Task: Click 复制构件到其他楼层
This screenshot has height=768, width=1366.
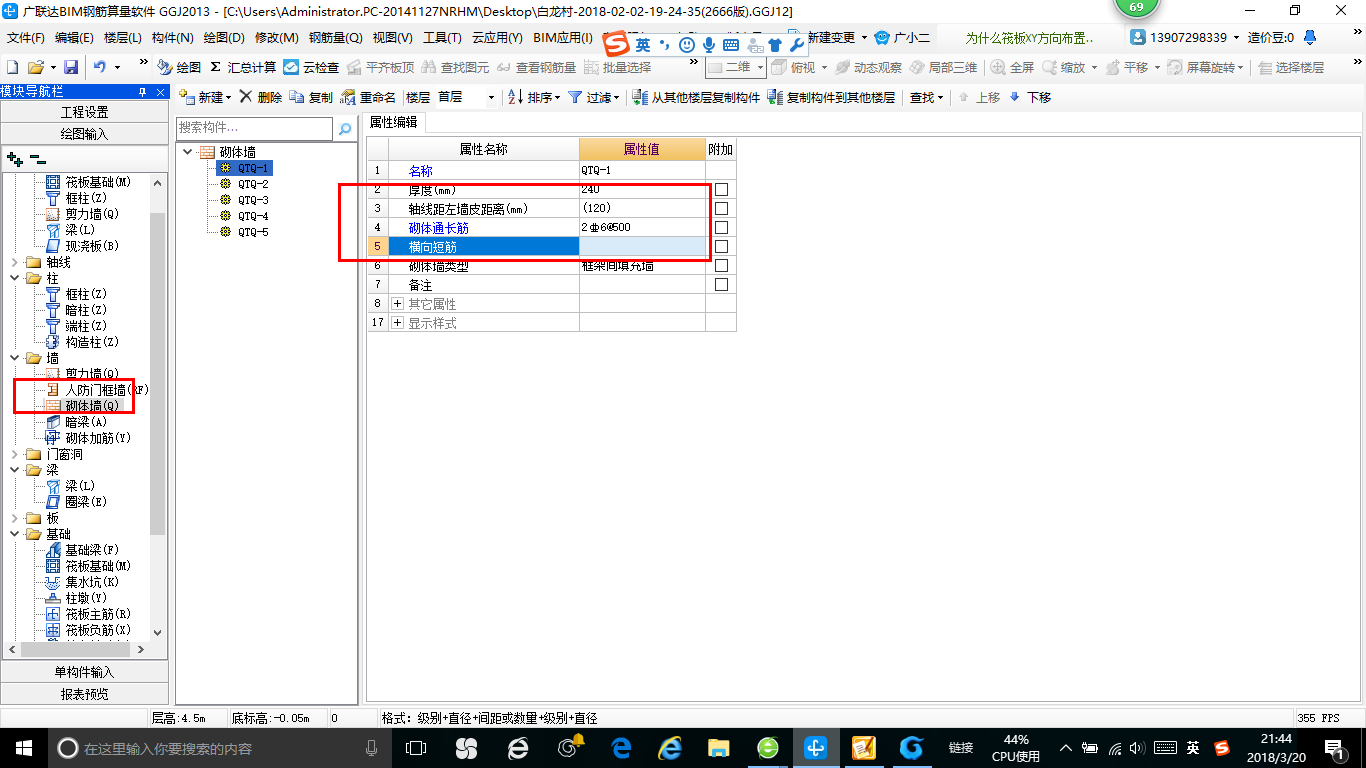Action: point(831,97)
